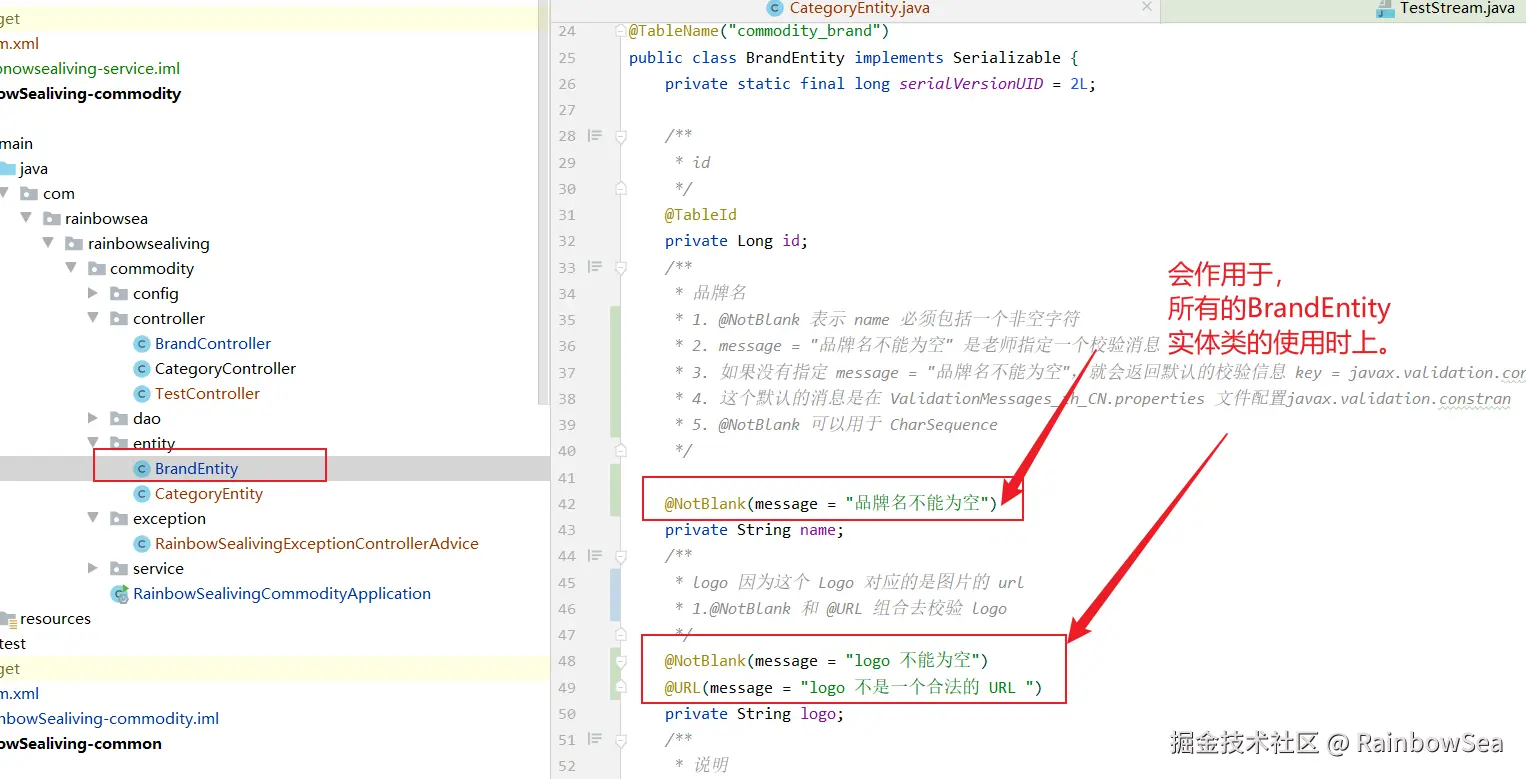Click the exception package folder icon
The image size is (1526, 779).
point(120,519)
